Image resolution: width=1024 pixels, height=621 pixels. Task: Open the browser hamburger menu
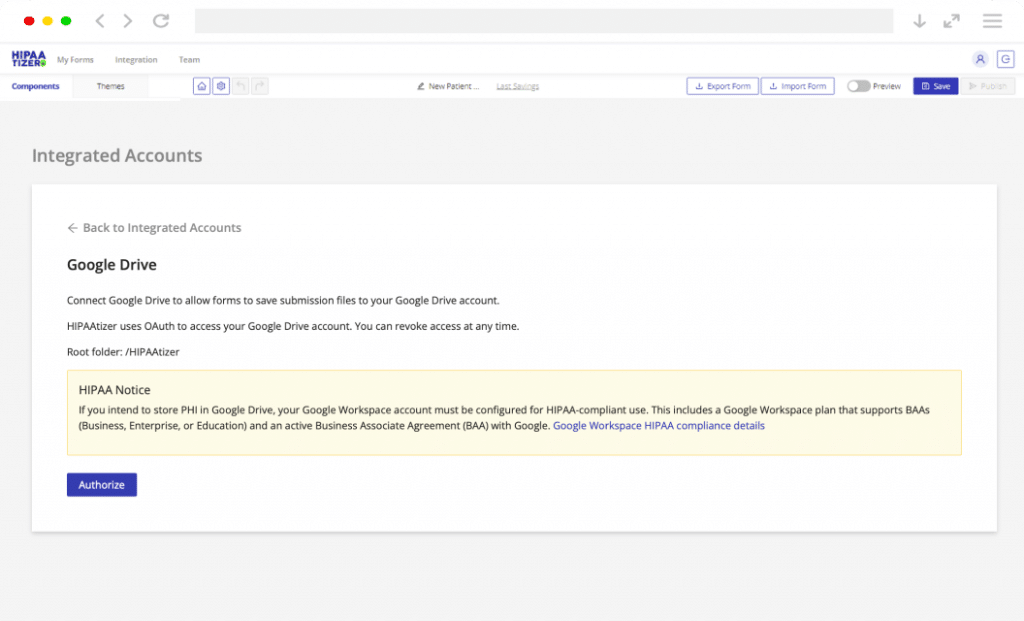coord(992,21)
